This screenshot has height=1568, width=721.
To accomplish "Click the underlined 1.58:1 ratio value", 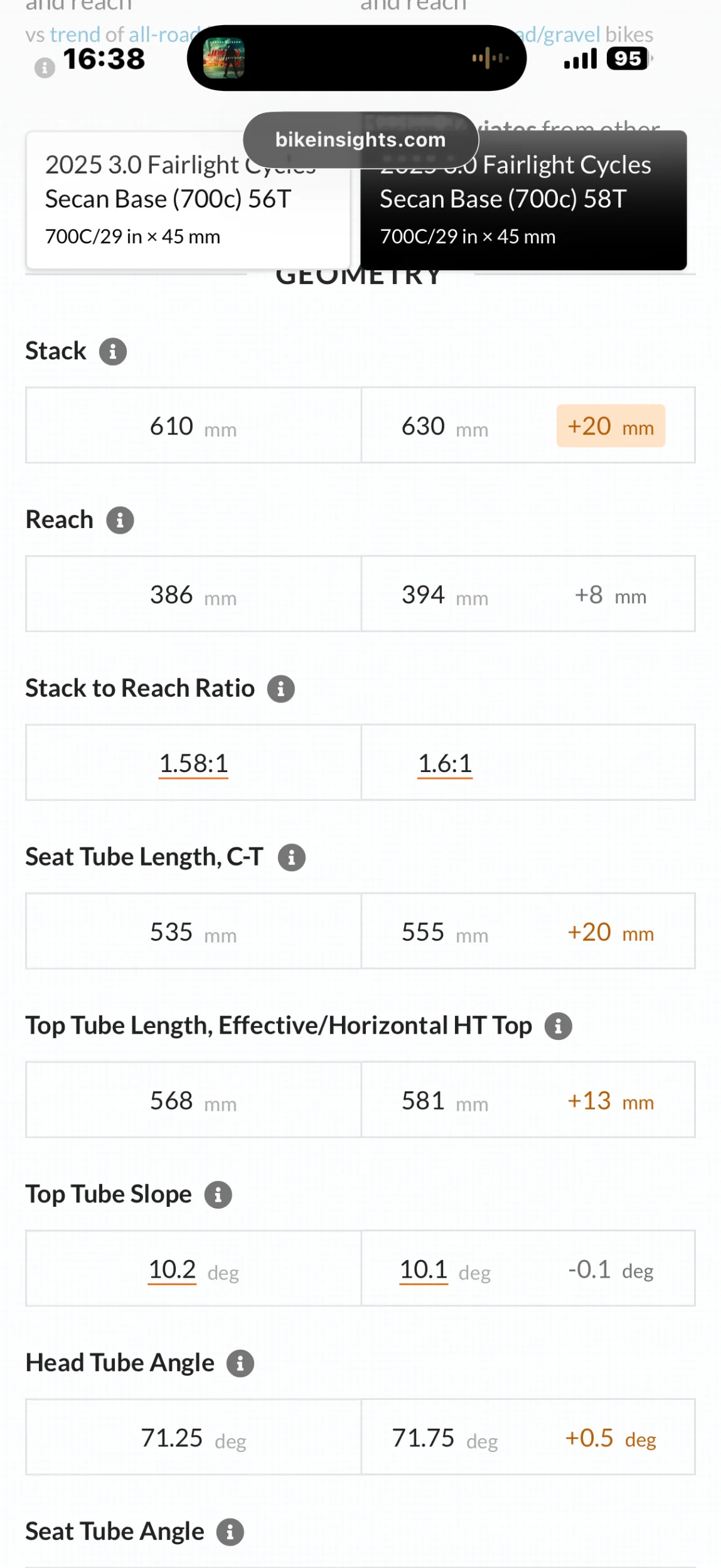I will tap(193, 764).
